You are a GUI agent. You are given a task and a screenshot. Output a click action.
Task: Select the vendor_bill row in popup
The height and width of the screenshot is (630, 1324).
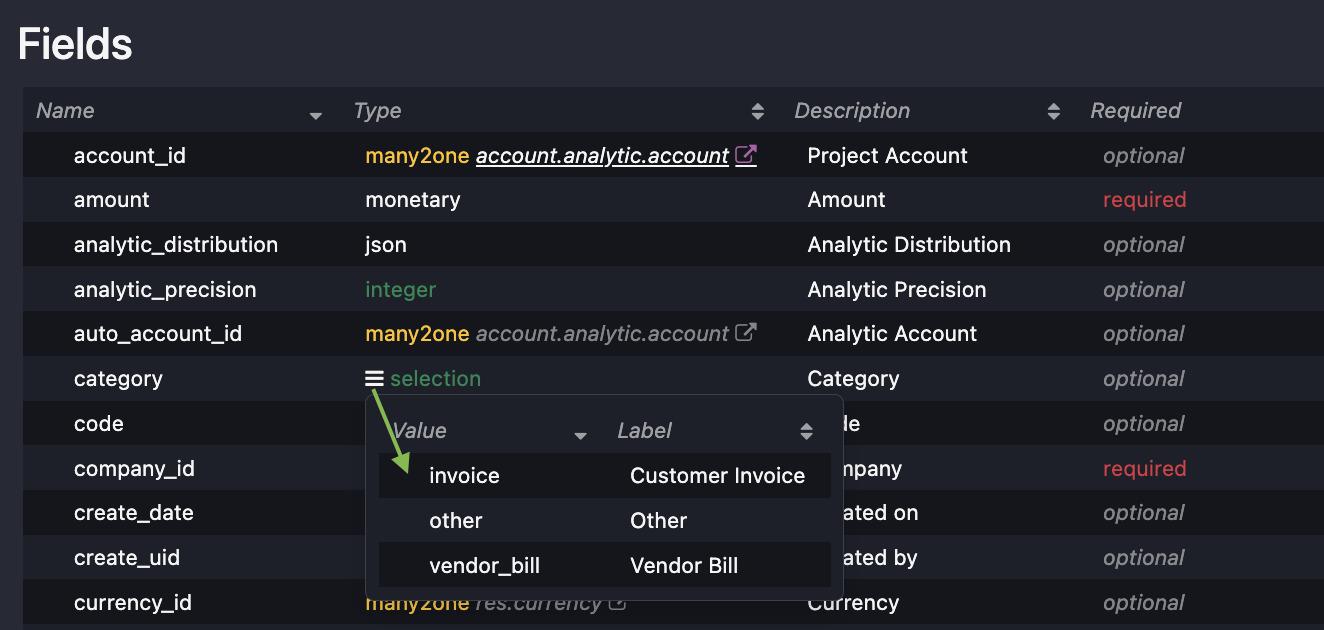(484, 565)
